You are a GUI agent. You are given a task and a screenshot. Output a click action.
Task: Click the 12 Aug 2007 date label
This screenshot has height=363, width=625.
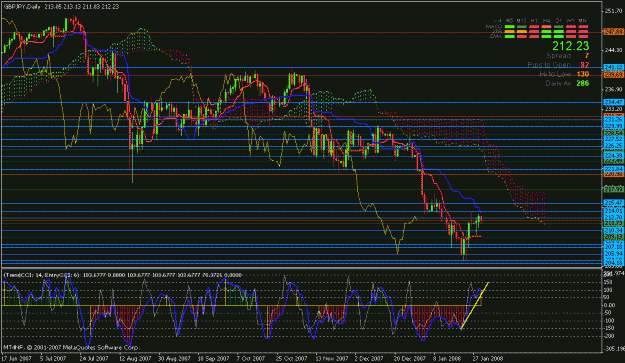[134, 358]
